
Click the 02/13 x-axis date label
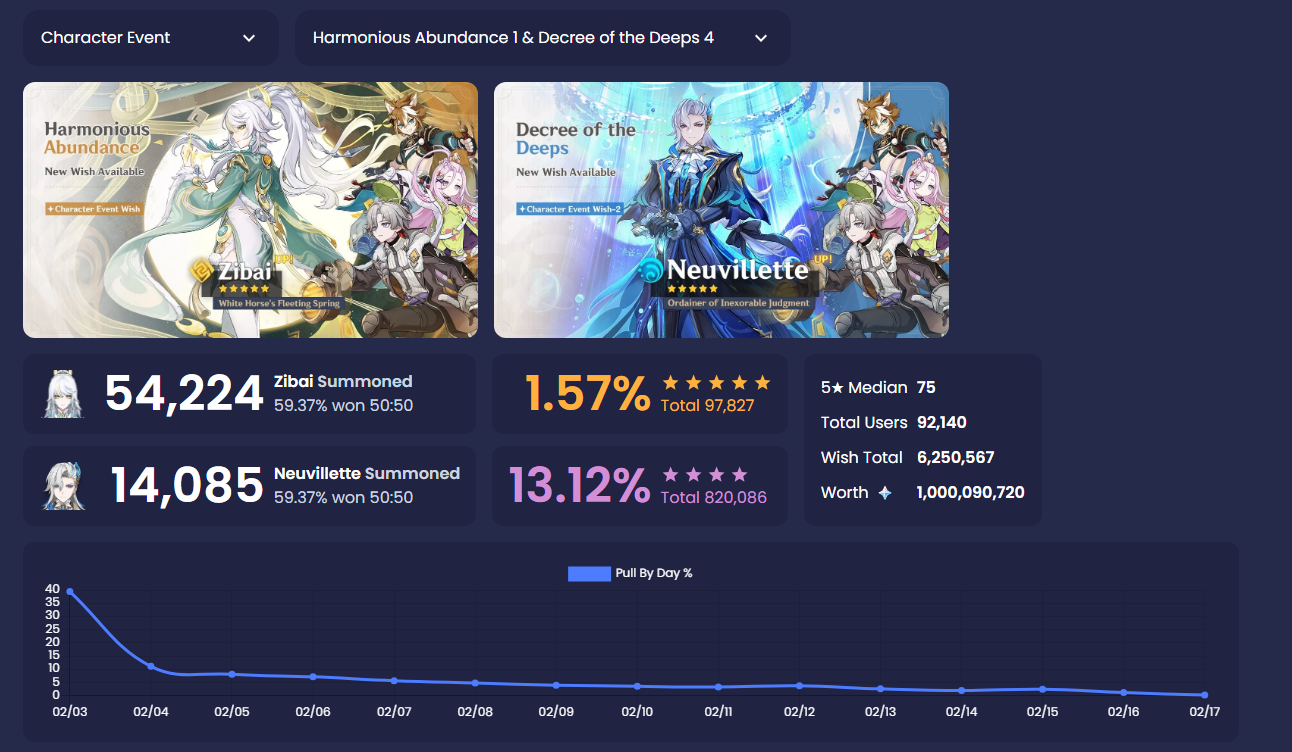(x=880, y=713)
